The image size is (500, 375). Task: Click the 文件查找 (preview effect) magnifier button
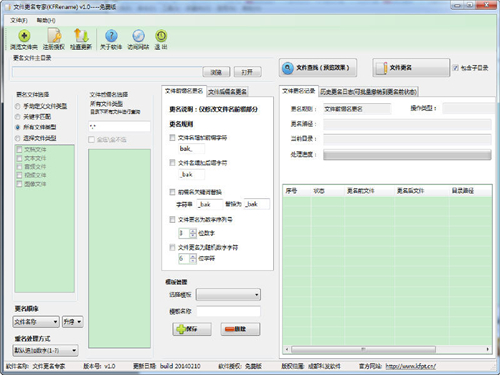pos(318,68)
